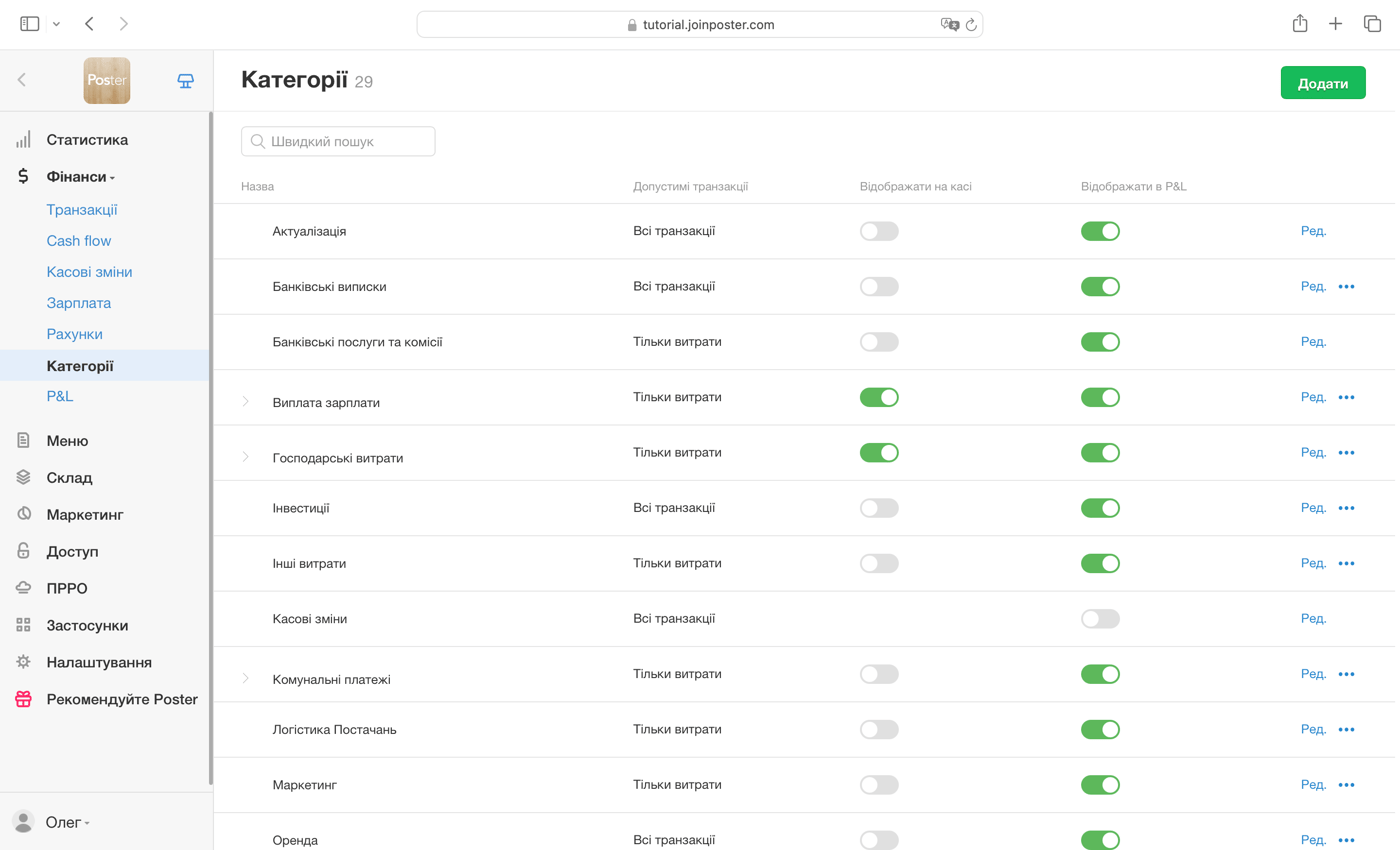Click the Банківські виписки category name

(329, 287)
